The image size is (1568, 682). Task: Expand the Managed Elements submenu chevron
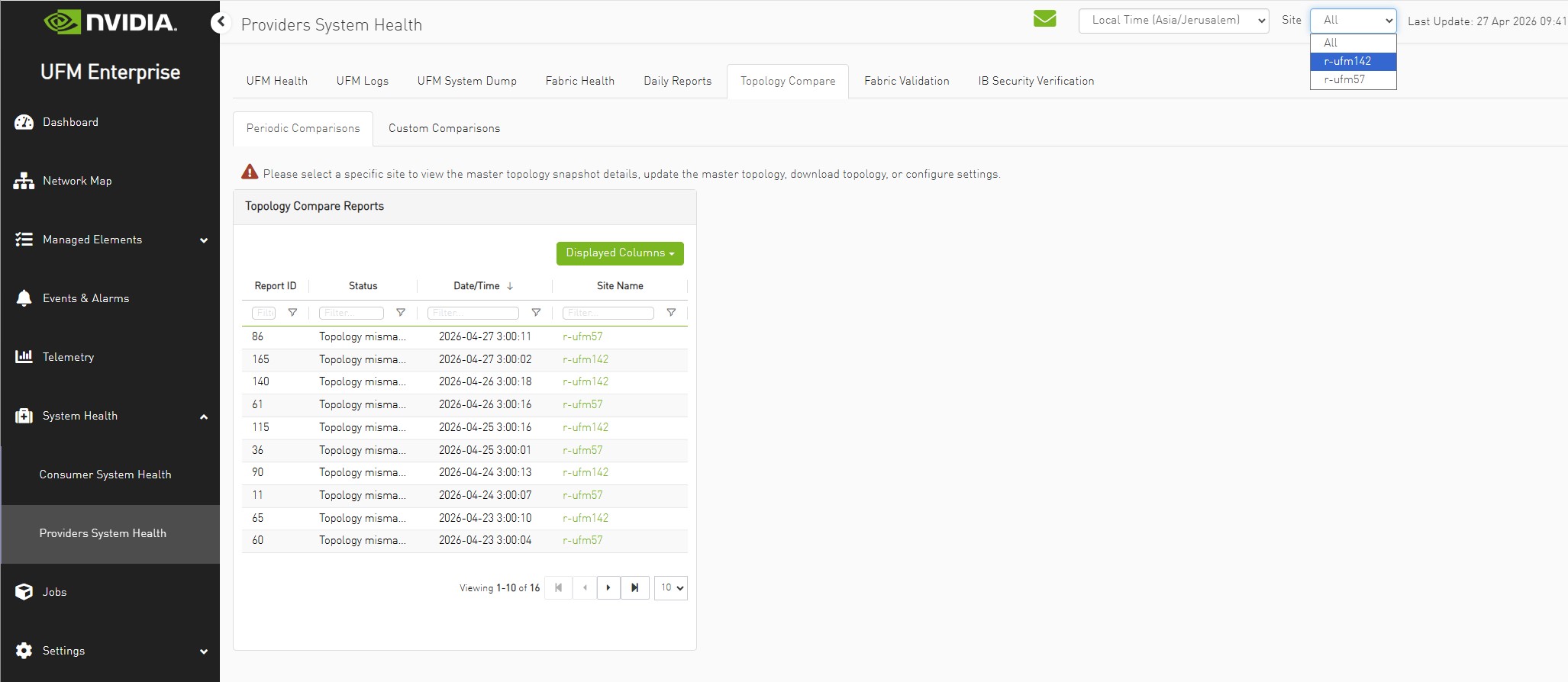[x=204, y=240]
